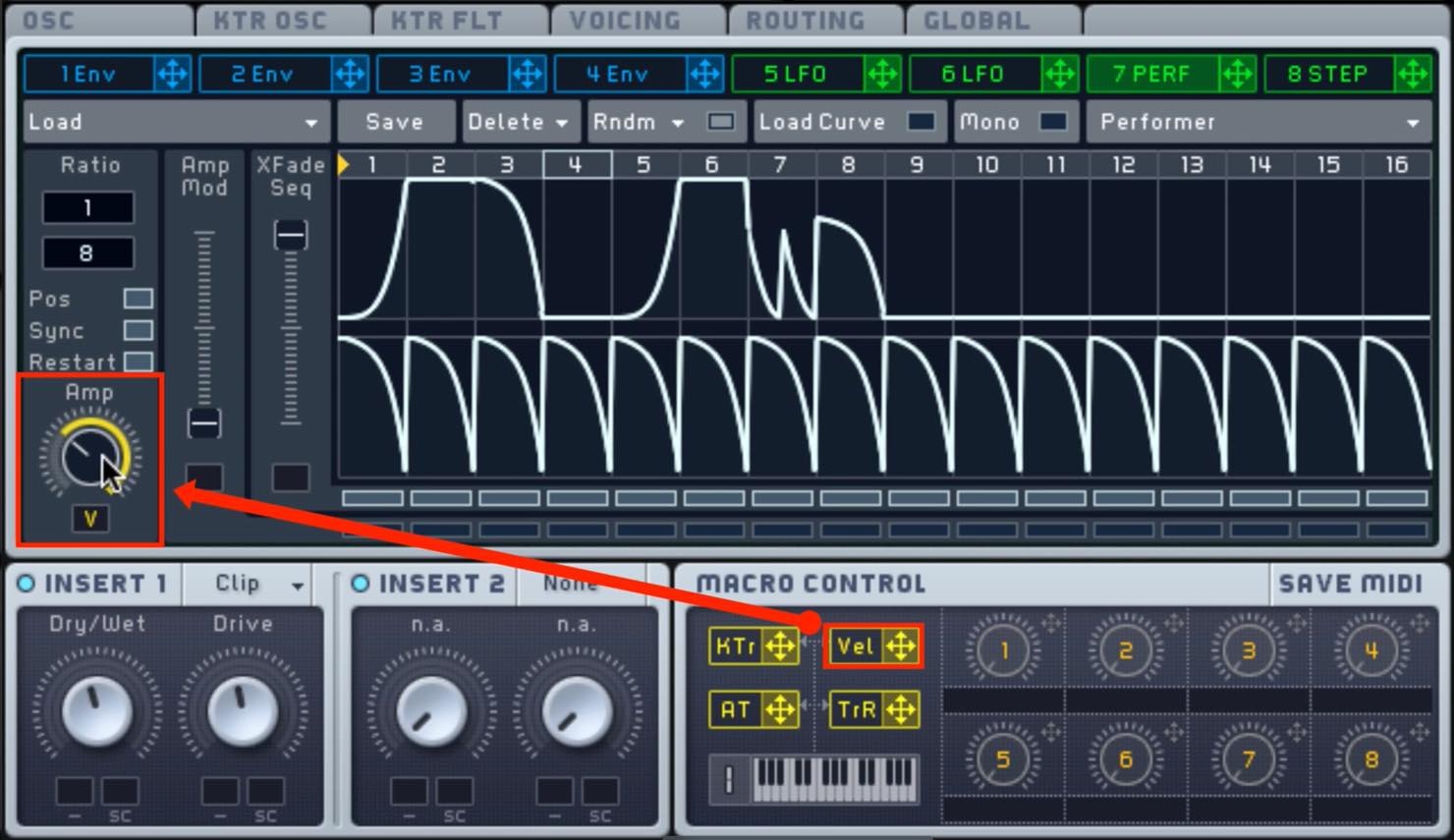
Task: Click the move cross icon beside 5 LFO
Action: click(882, 74)
